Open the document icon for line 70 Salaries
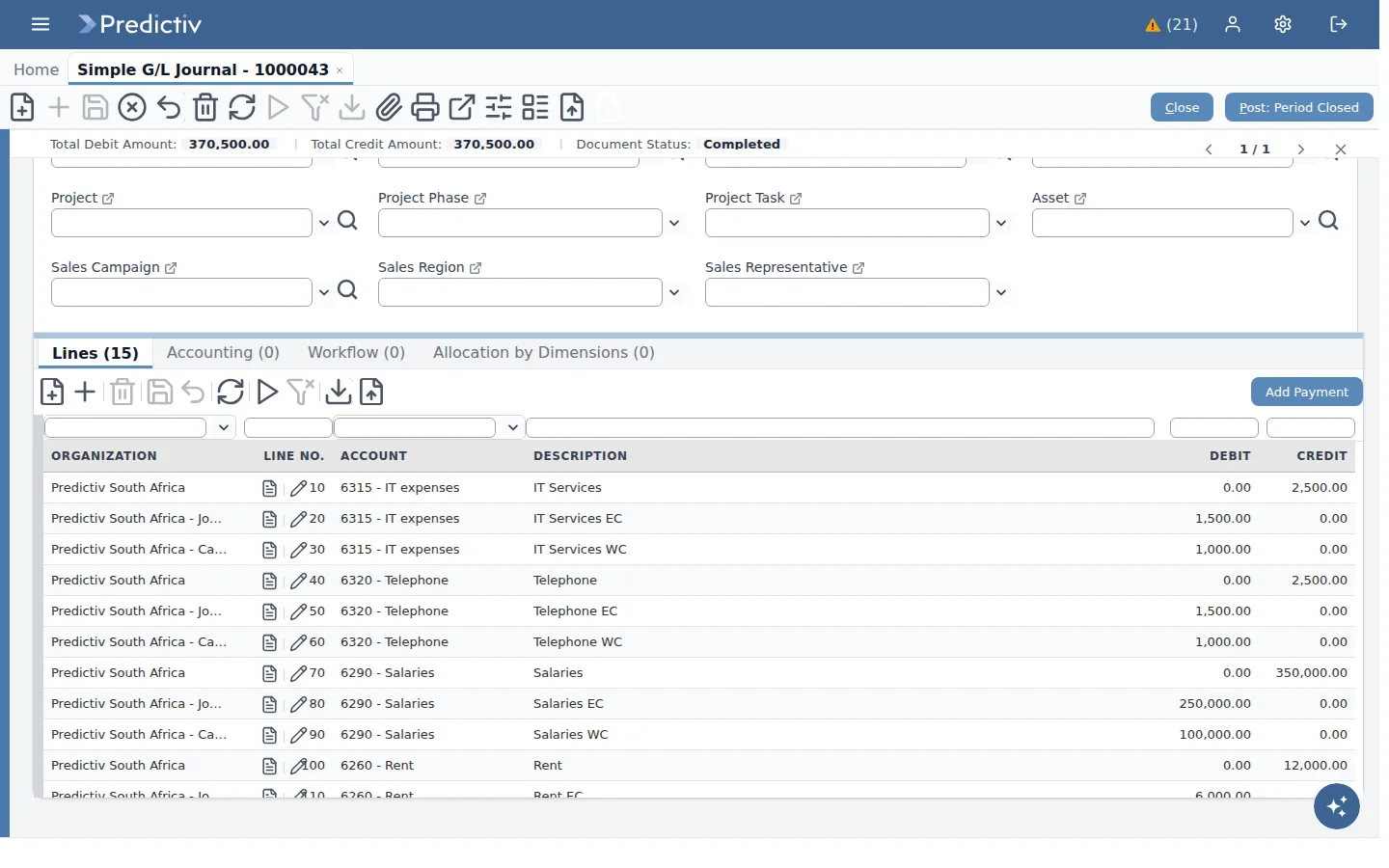 pos(270,673)
